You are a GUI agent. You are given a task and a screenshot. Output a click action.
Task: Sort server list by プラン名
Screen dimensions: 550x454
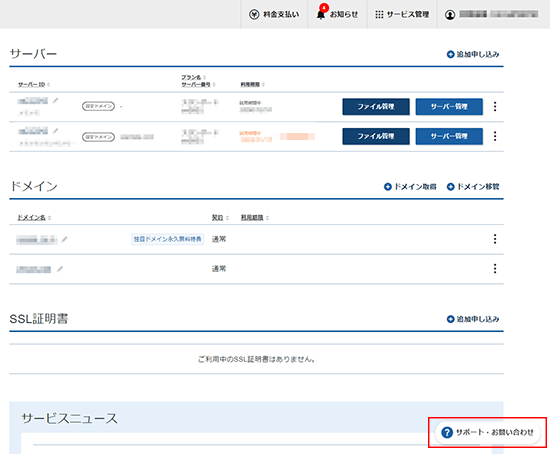(193, 77)
